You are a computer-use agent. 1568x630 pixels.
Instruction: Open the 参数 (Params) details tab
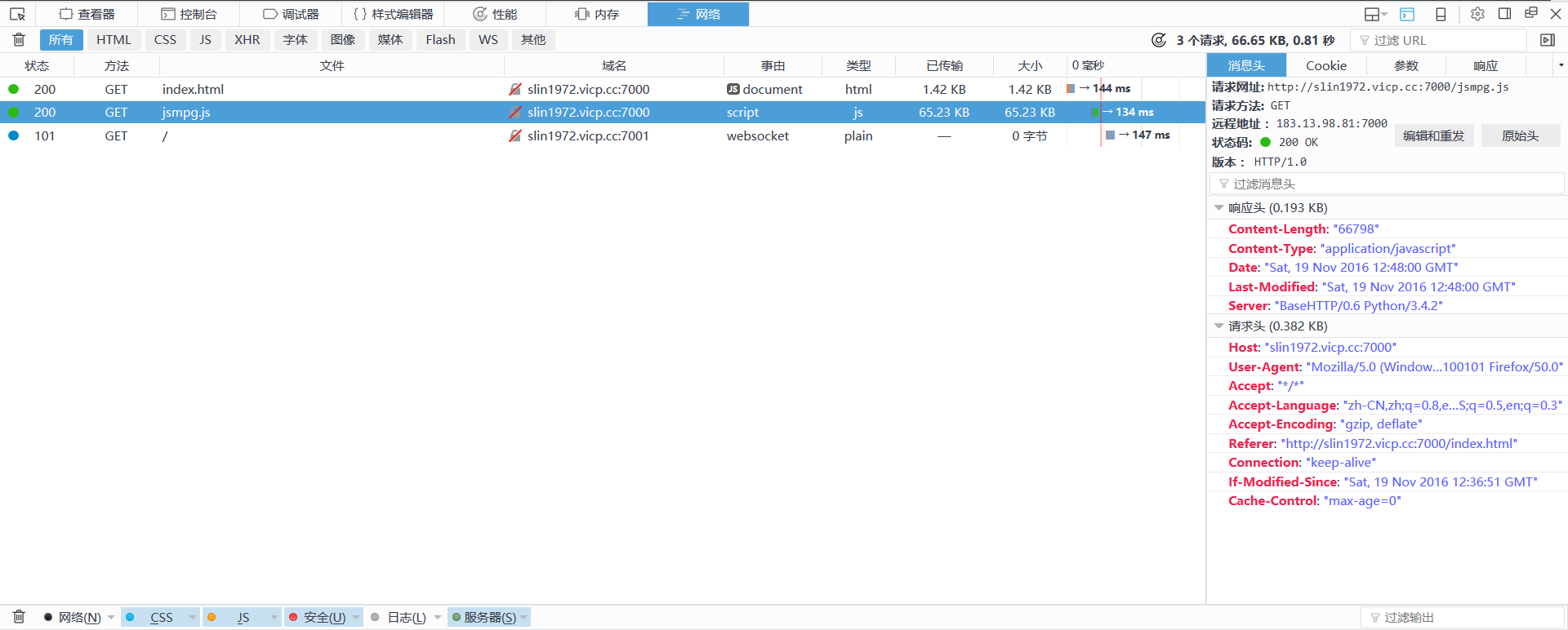[1406, 65]
